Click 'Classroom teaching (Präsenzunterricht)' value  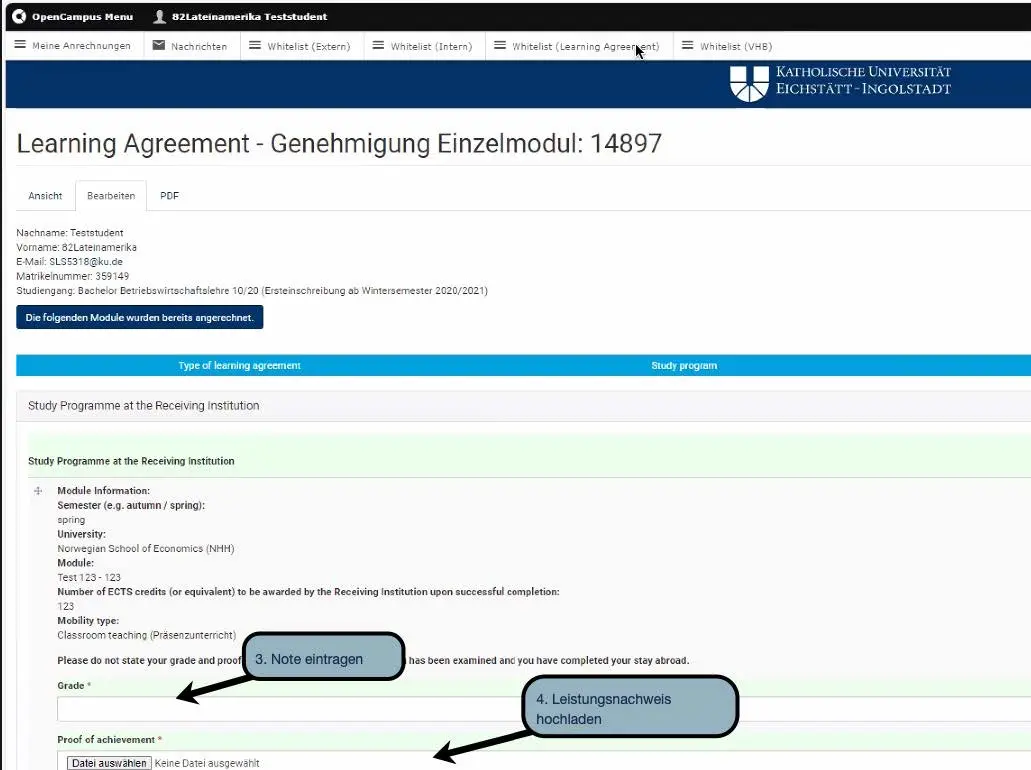(146, 635)
